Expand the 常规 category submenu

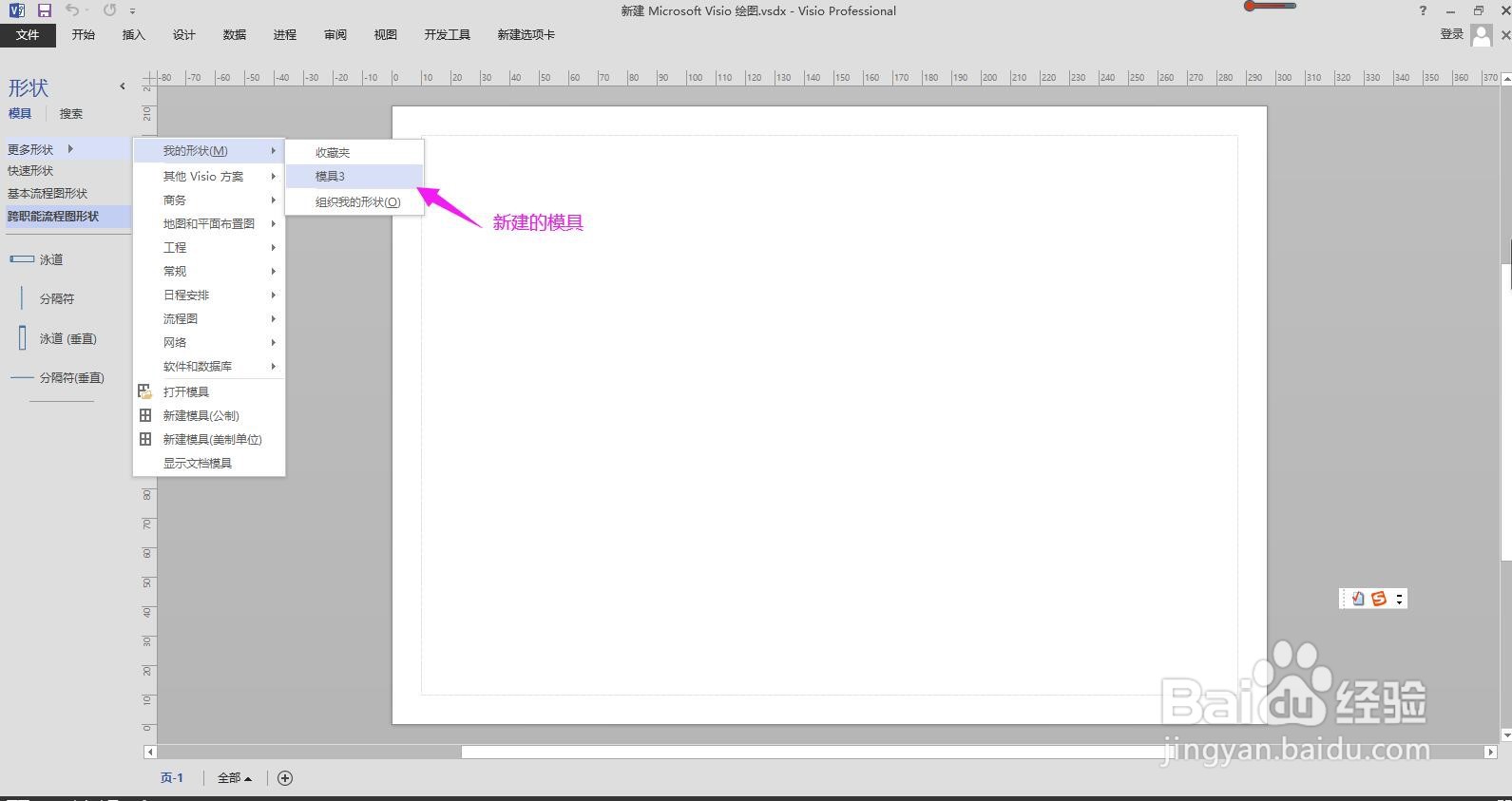point(209,271)
